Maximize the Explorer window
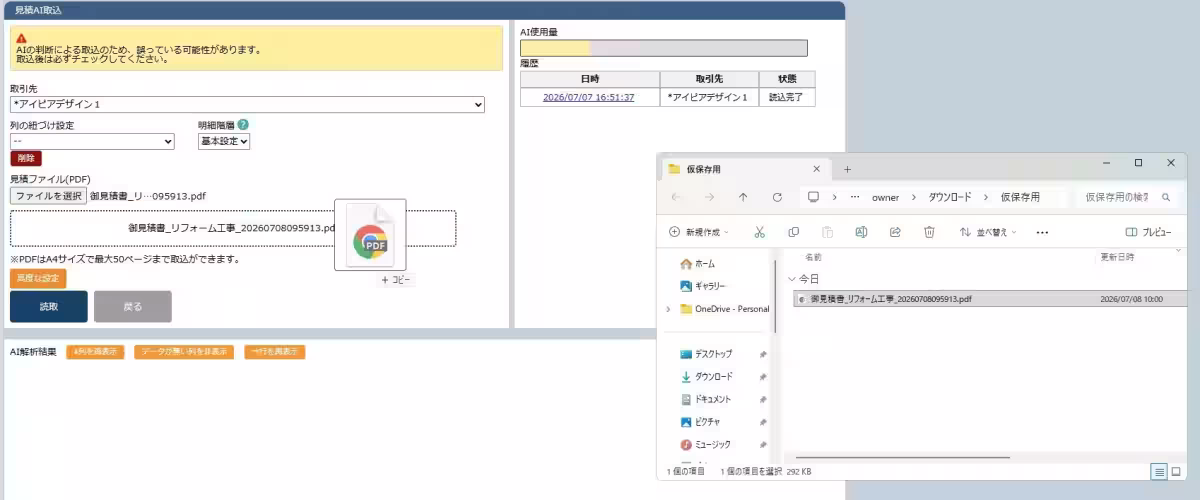 [1138, 163]
